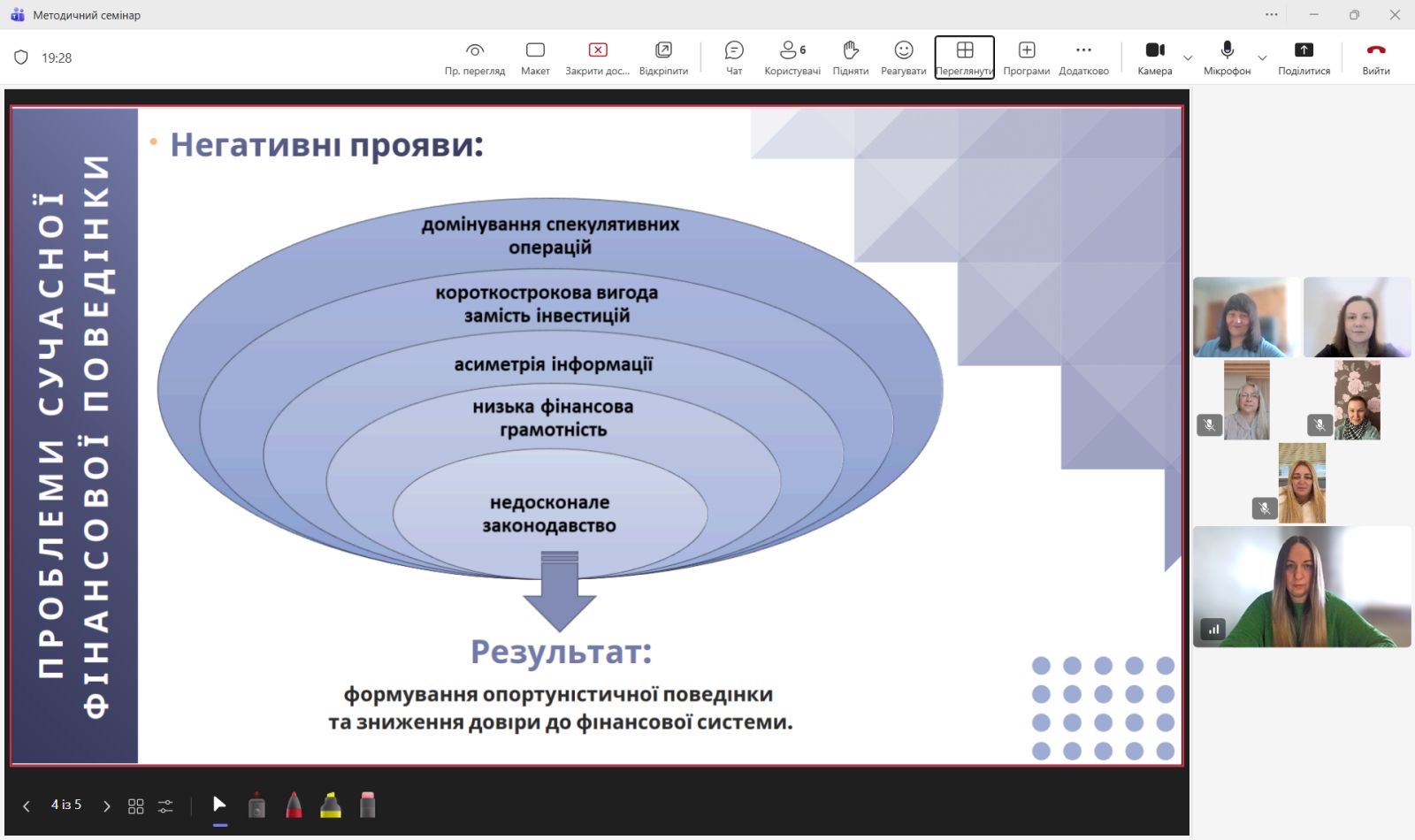
Task: Expand microphone options dropdown arrow
Action: click(x=1262, y=58)
